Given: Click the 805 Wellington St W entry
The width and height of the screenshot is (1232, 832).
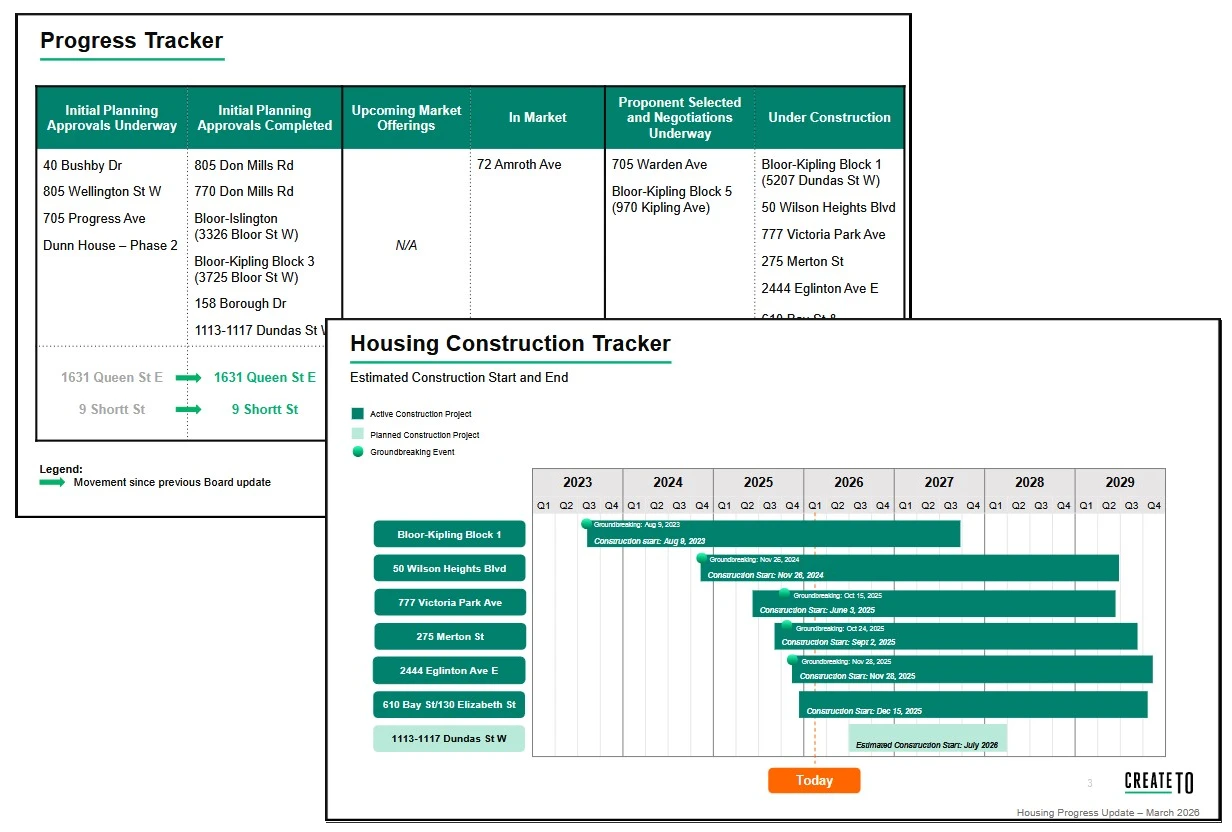Looking at the screenshot, I should pyautogui.click(x=102, y=191).
